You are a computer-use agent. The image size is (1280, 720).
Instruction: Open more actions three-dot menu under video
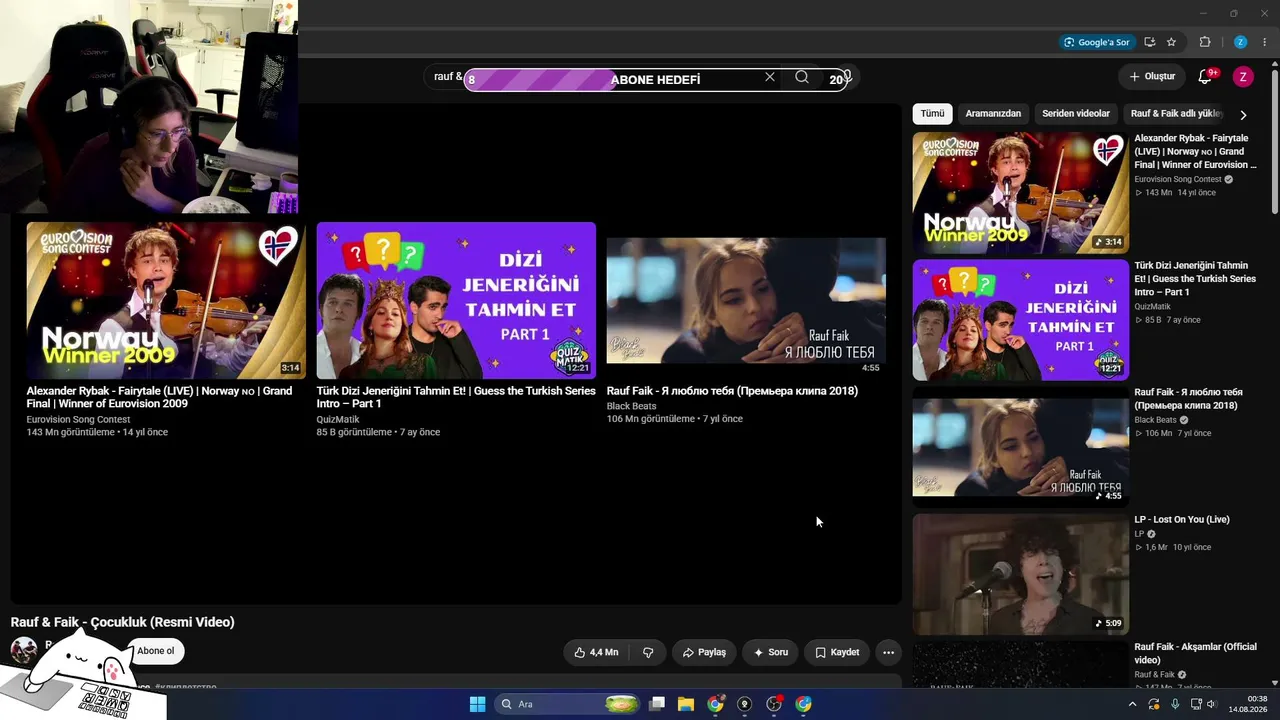888,652
